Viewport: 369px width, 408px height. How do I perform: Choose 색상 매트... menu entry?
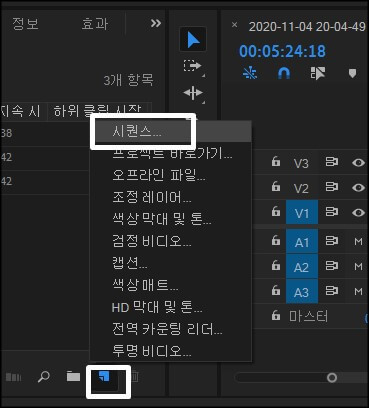click(x=171, y=285)
